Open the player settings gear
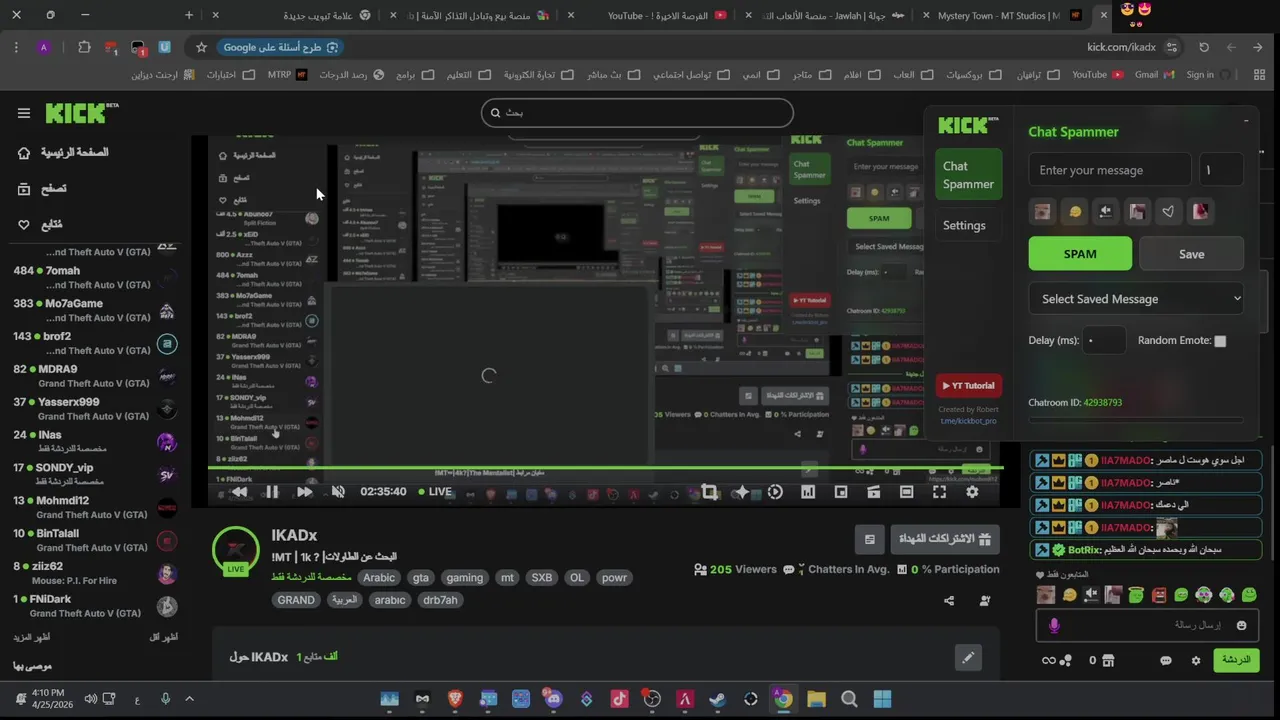Screen dimensions: 1280x720 [x=972, y=492]
